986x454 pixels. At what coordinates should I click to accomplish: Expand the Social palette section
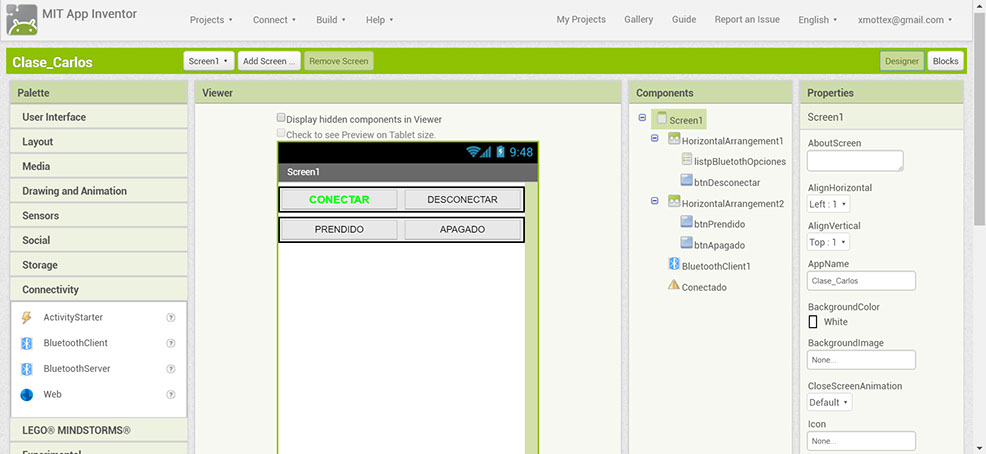[99, 240]
